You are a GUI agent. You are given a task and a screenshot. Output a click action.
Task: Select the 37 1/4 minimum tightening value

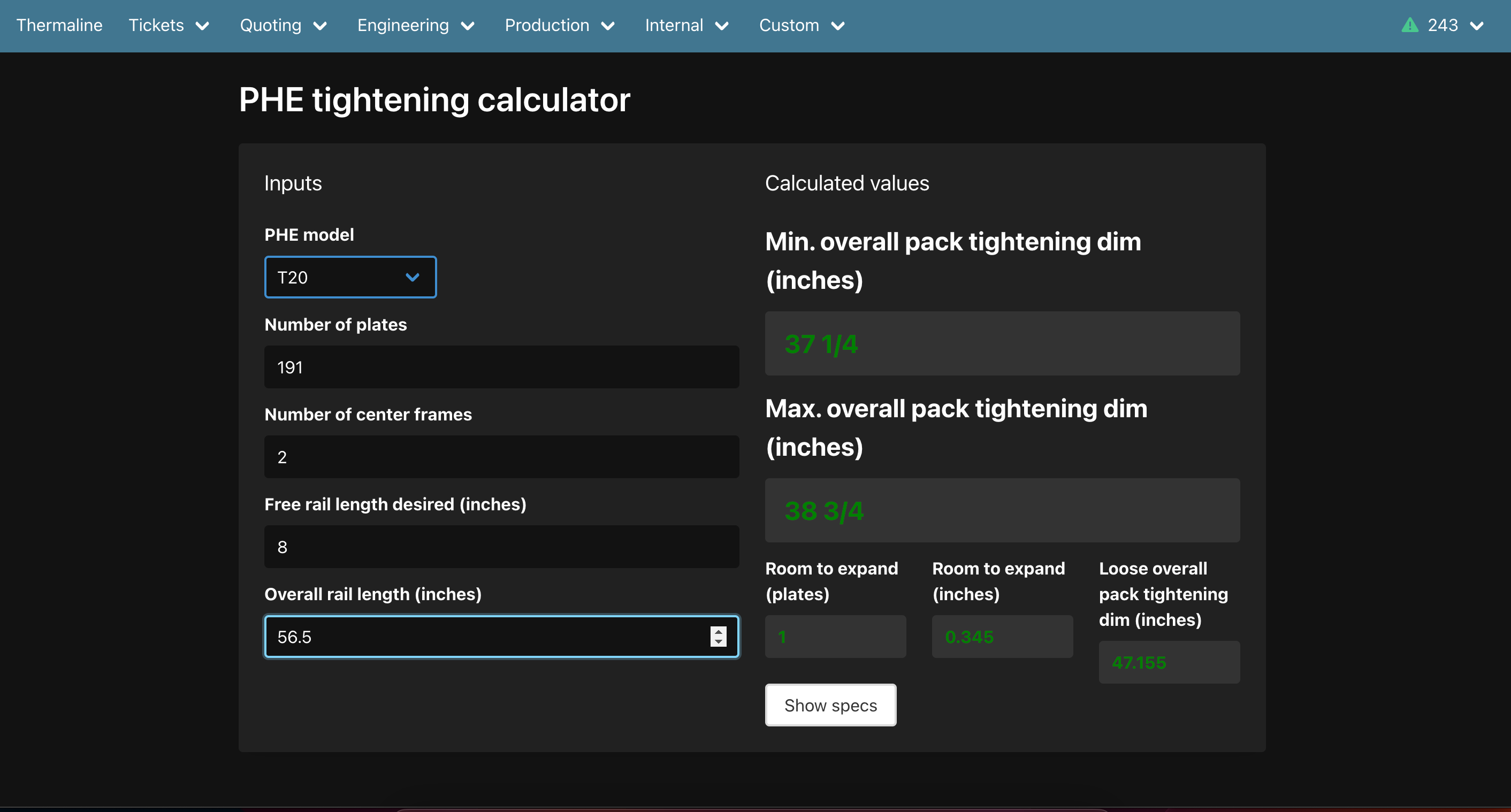(821, 344)
